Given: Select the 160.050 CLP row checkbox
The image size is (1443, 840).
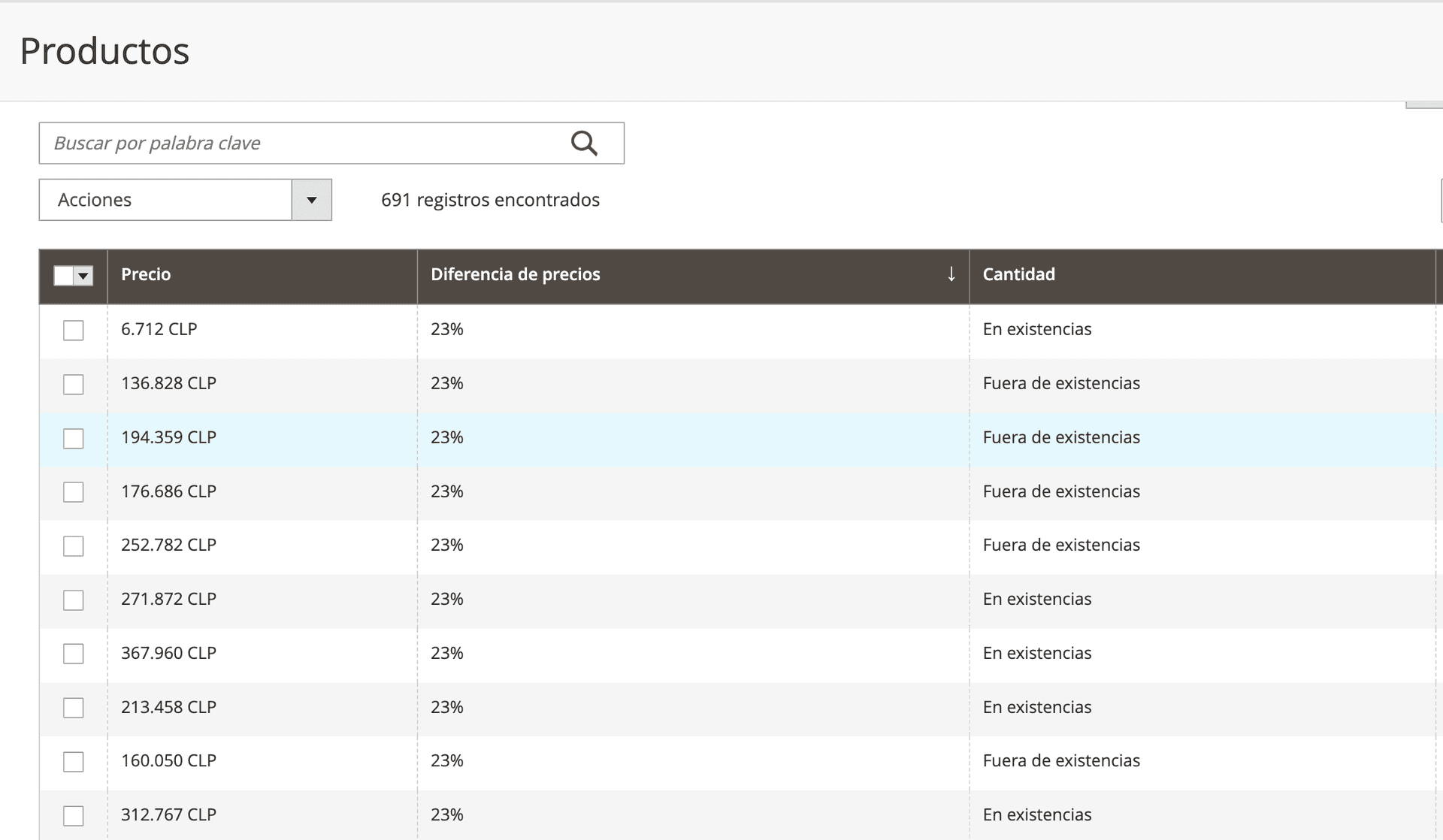Looking at the screenshot, I should [x=73, y=761].
